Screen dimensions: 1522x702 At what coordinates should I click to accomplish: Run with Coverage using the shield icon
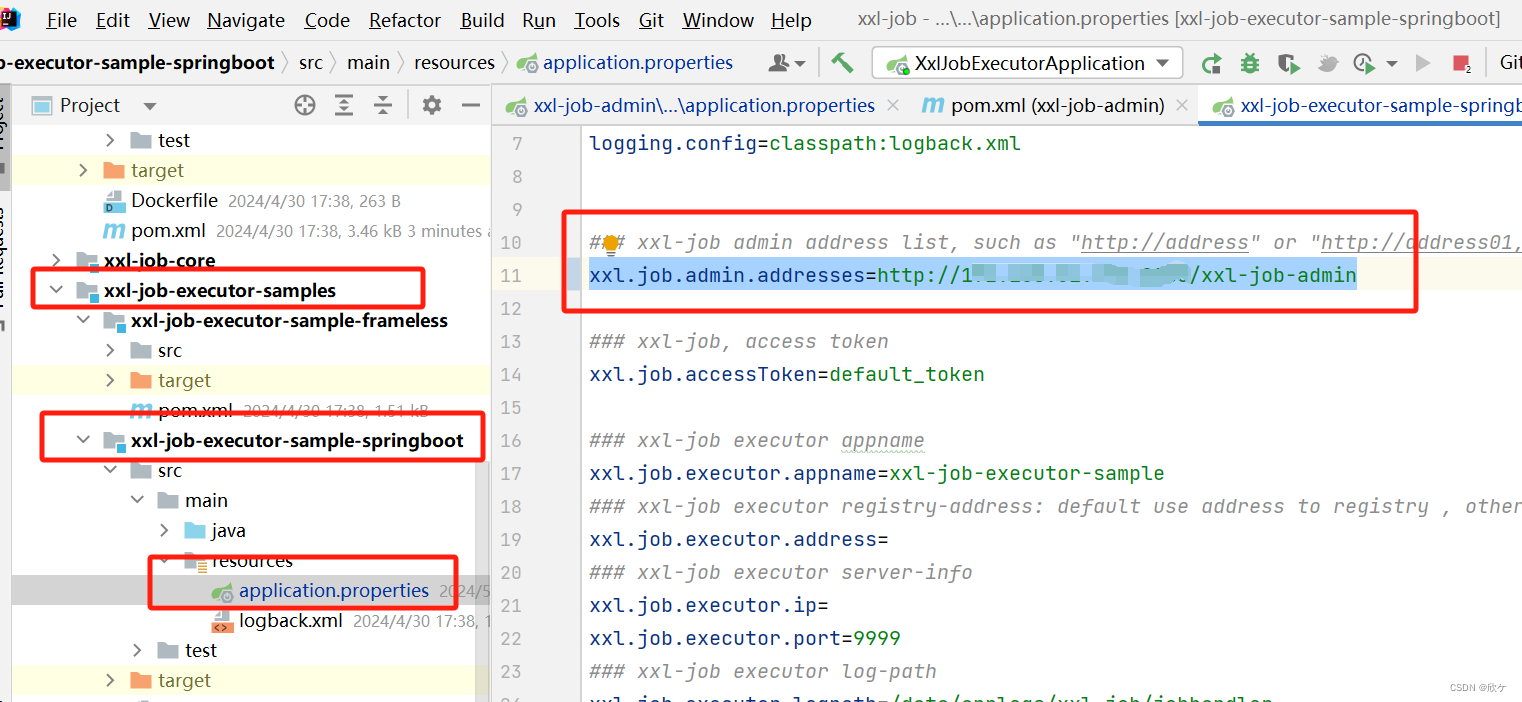(x=1288, y=62)
